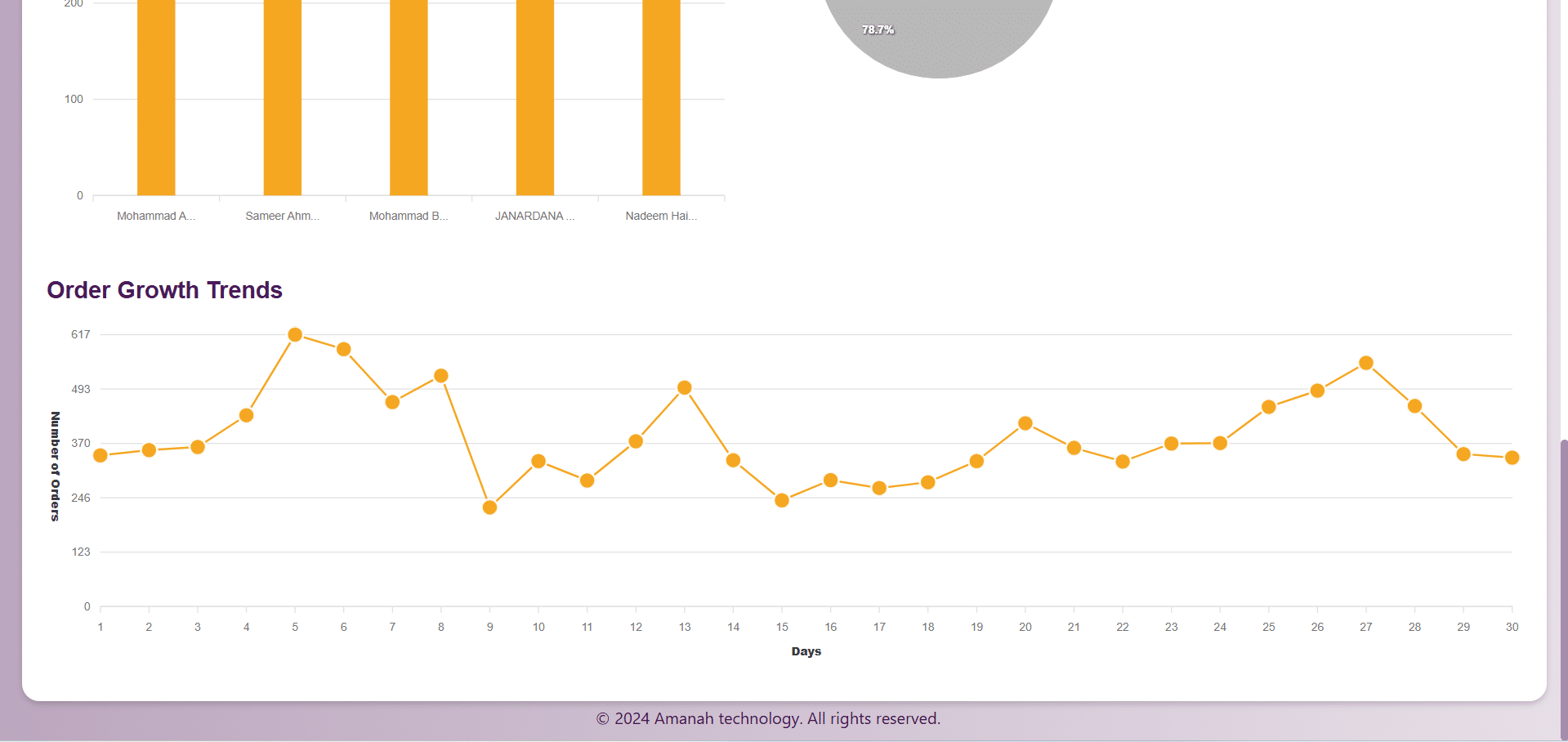Select the JANARDANA bar in chart
Image resolution: width=1568 pixels, height=742 pixels.
pos(535,98)
